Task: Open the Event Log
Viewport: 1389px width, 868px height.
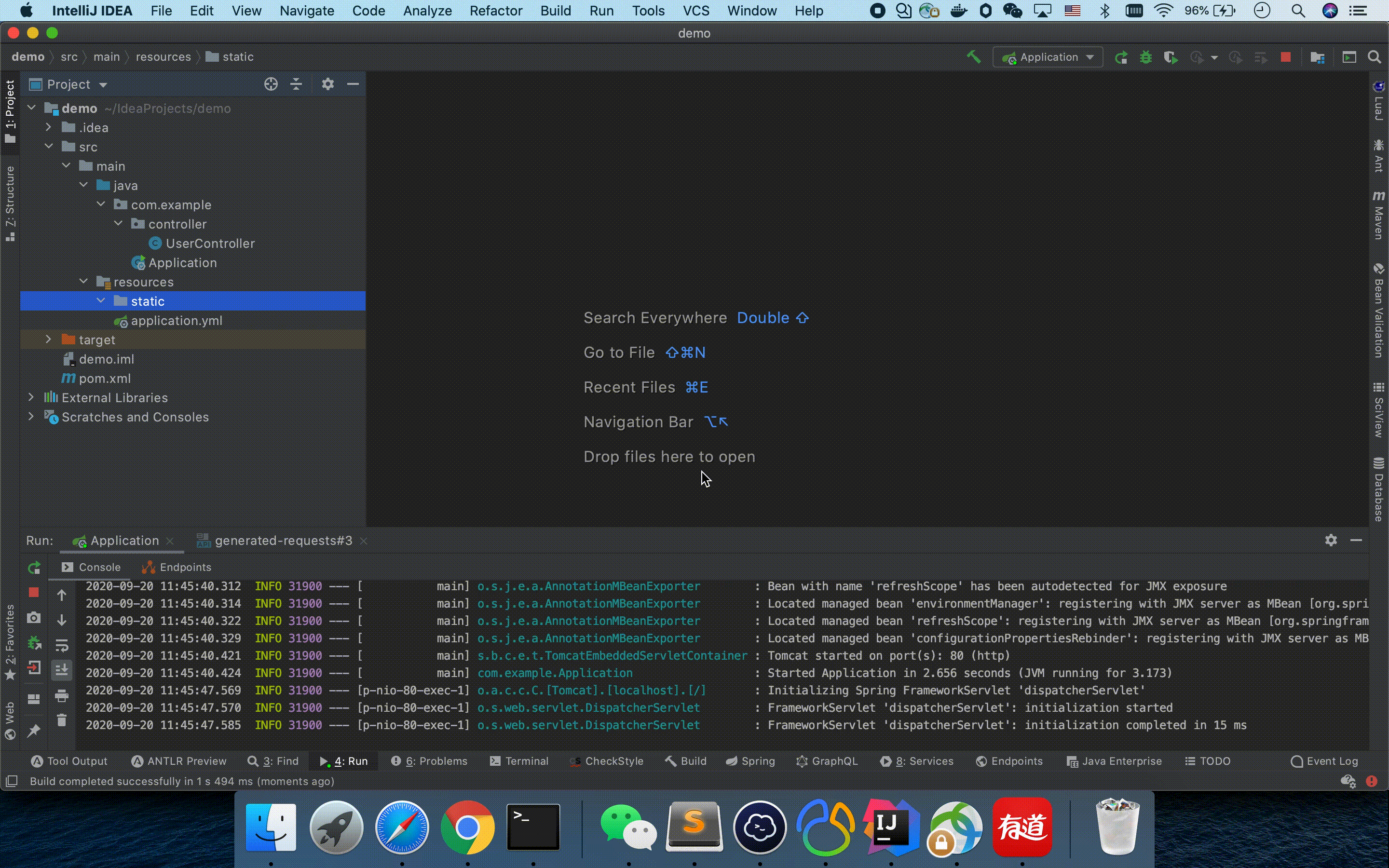Action: click(x=1325, y=760)
